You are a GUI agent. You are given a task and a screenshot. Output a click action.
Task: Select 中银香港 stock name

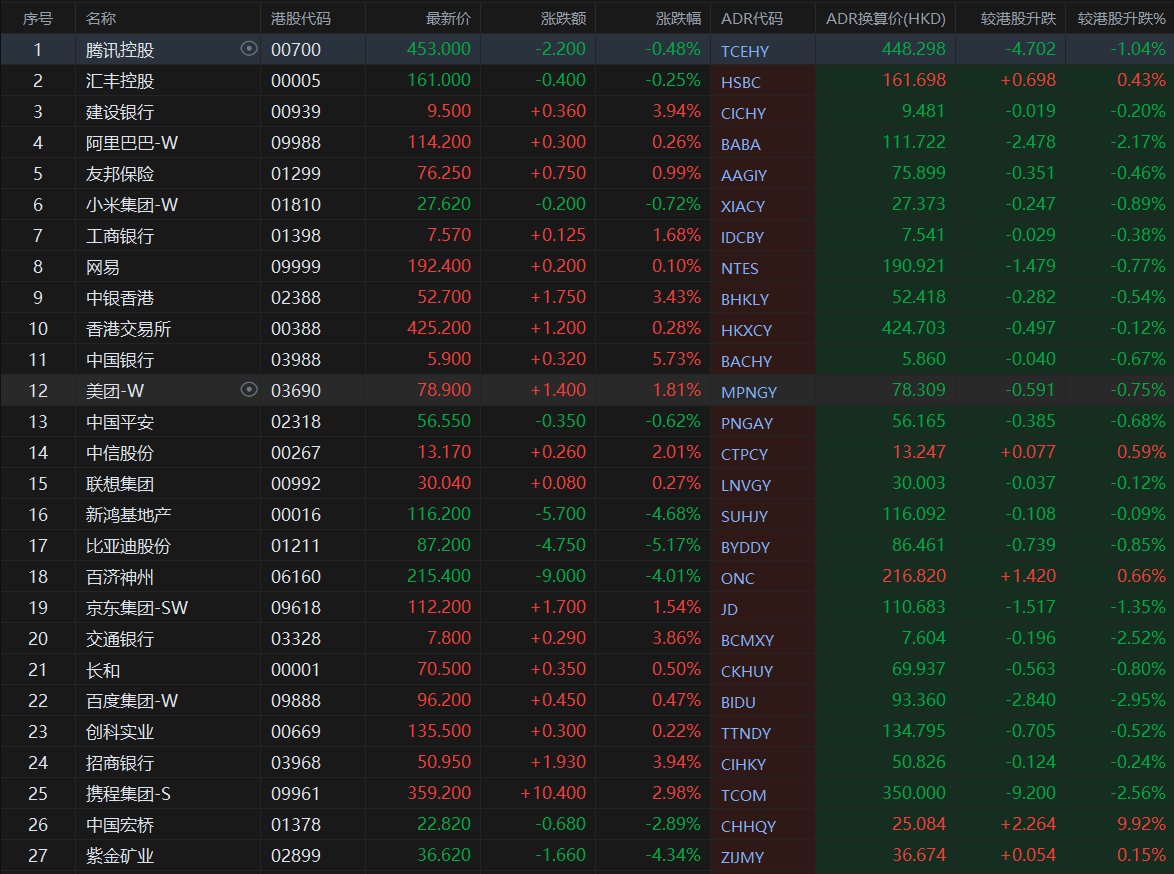pos(120,297)
